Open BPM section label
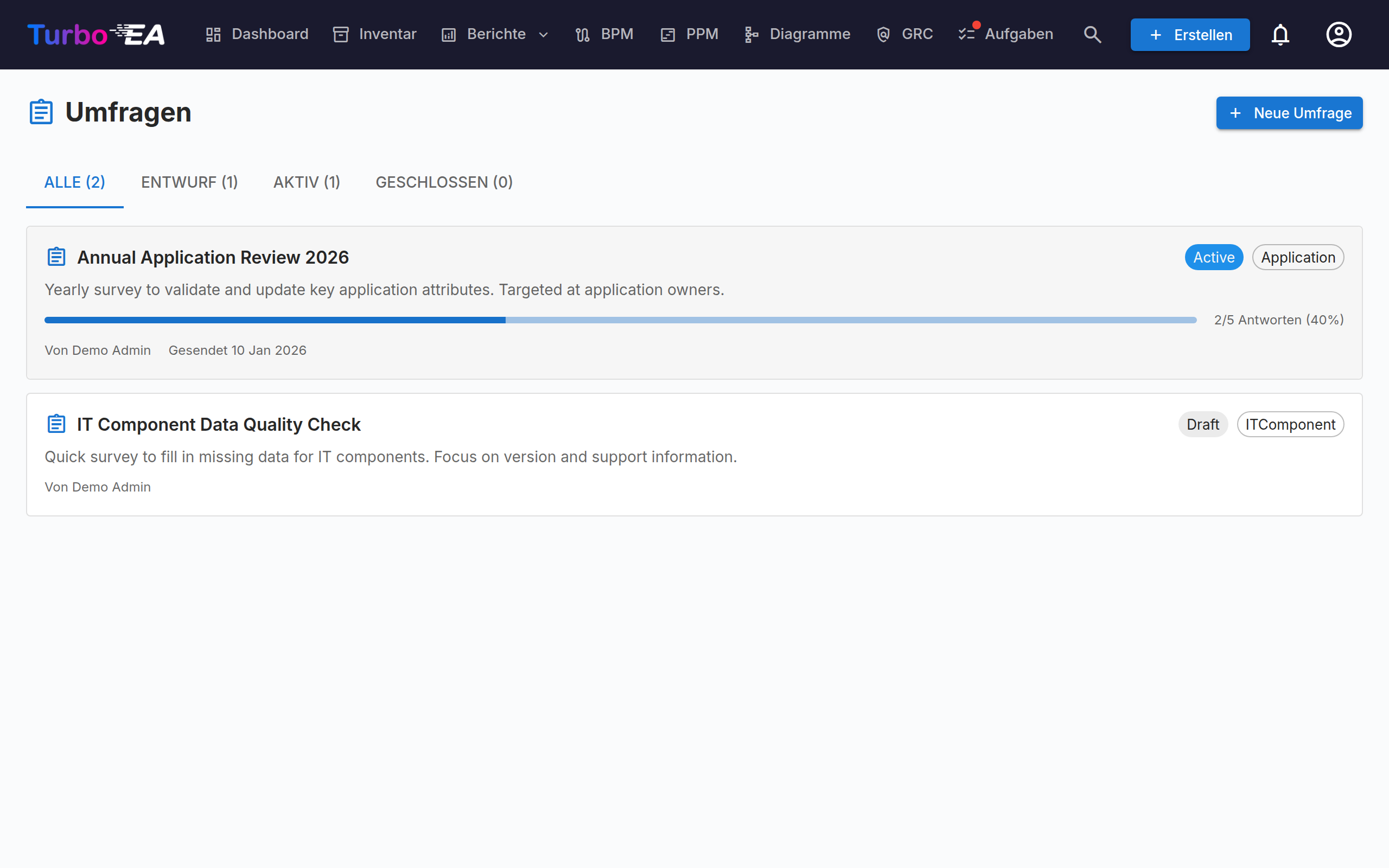This screenshot has width=1389, height=868. (x=617, y=34)
